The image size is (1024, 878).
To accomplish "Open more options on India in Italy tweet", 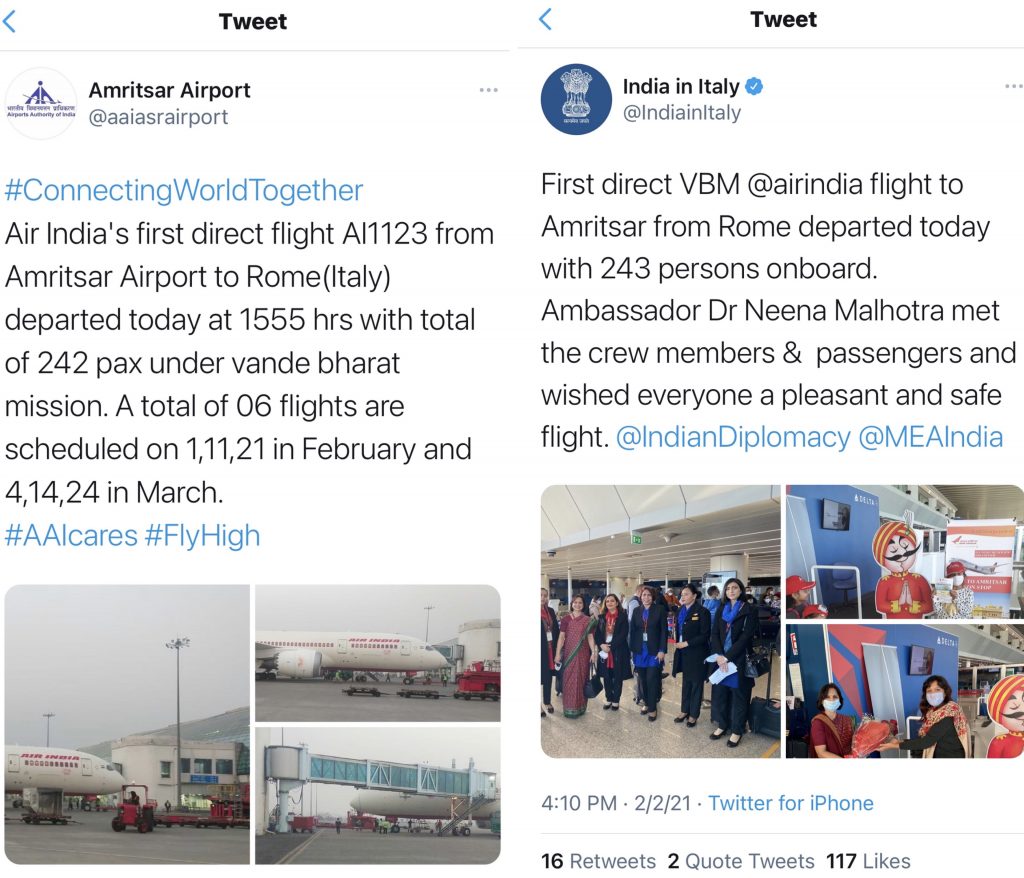I will coord(1012,87).
